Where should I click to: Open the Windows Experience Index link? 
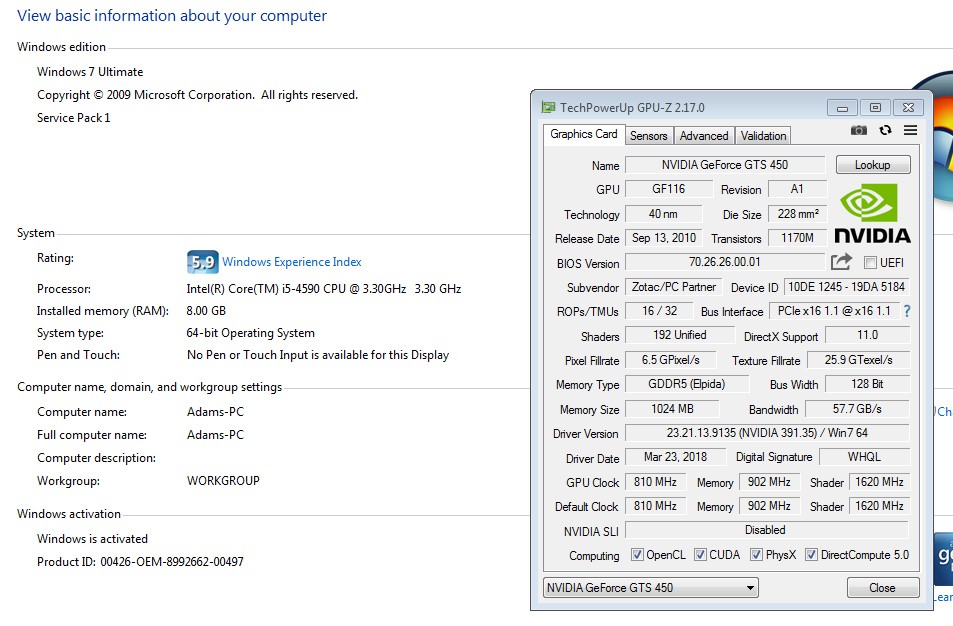click(x=291, y=262)
